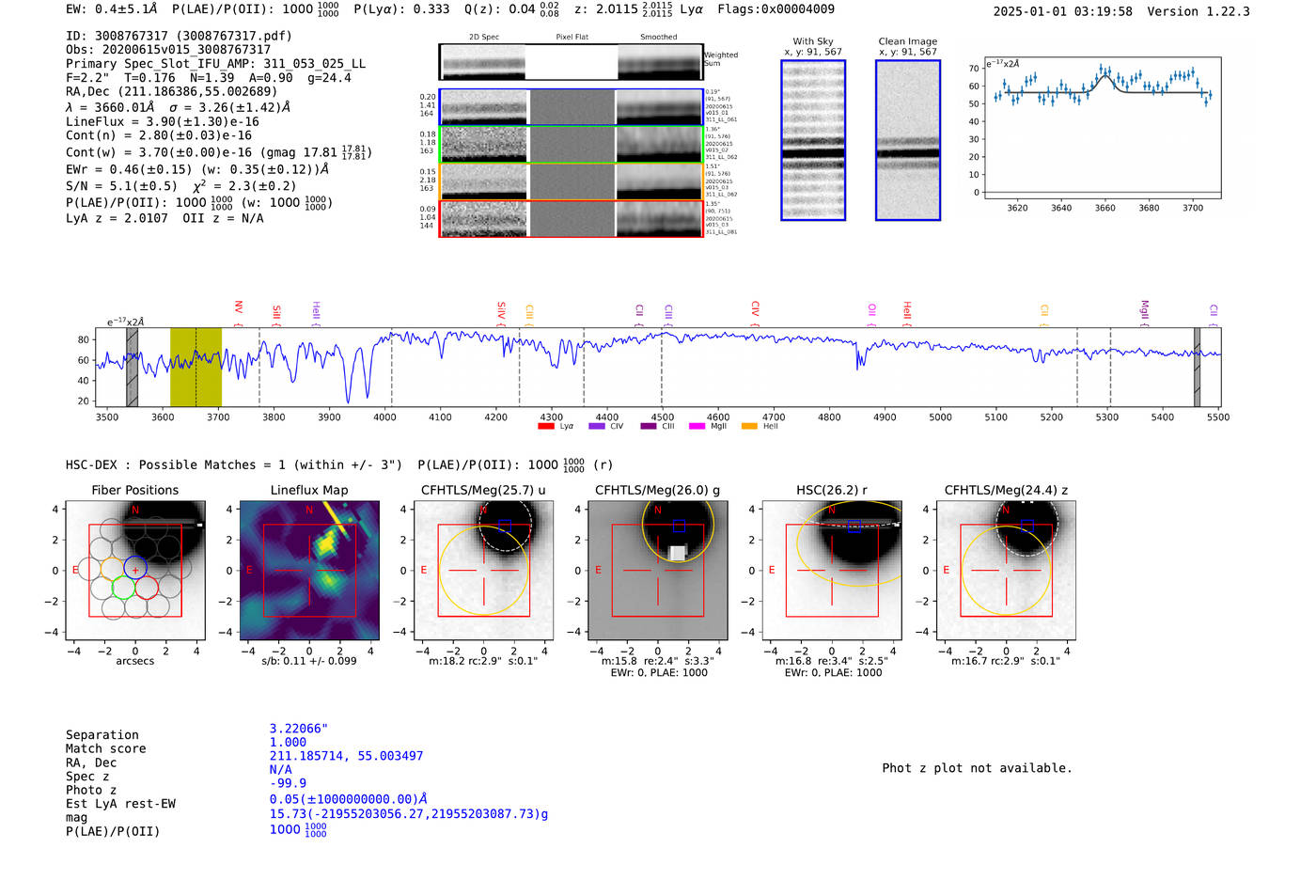Click the OII line marker above spectrum
Image resolution: width=1316 pixels, height=896 pixels.
(x=872, y=313)
